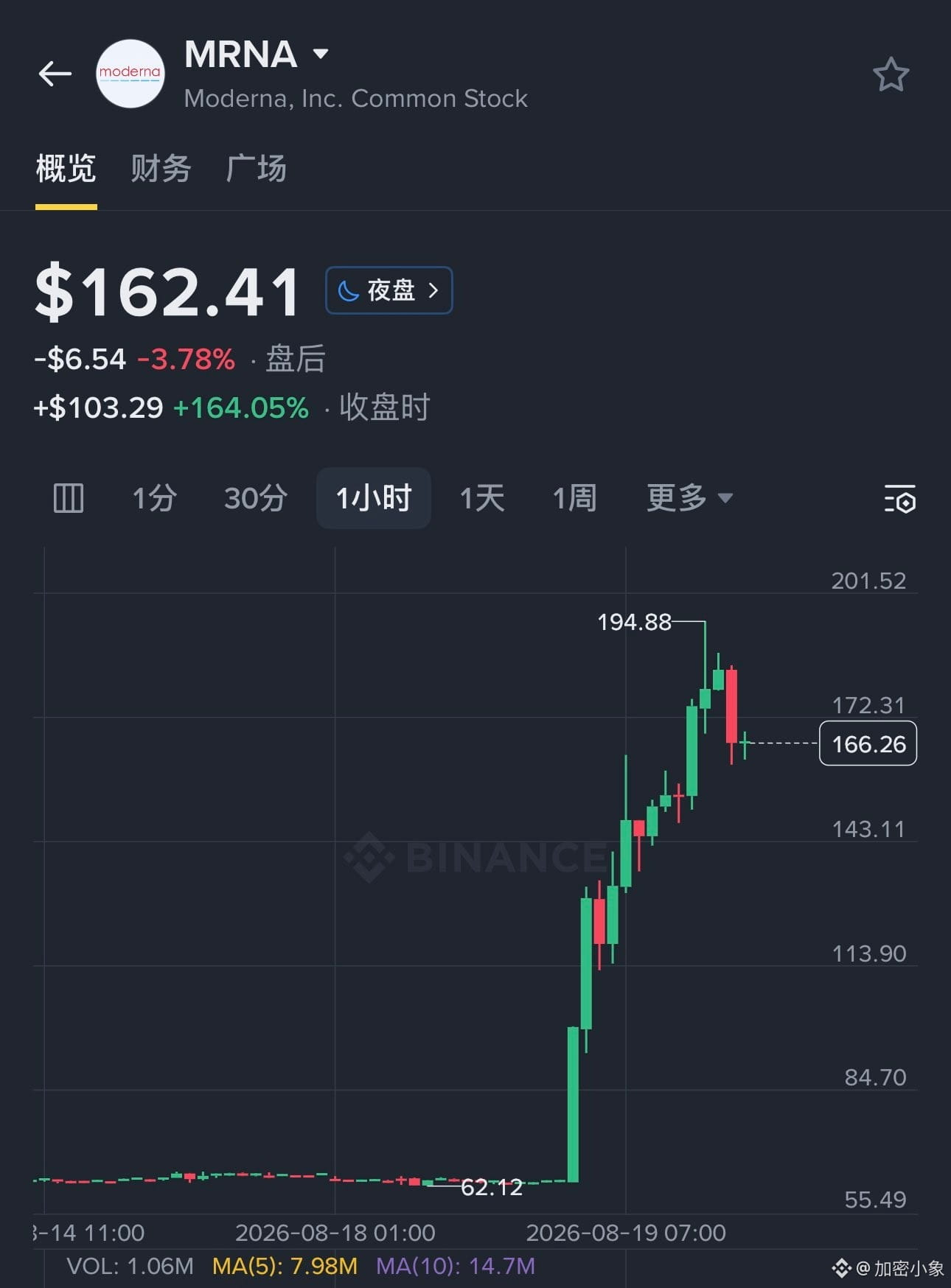Tap the moon icon on night session badge
This screenshot has height=1288, width=951.
pos(348,290)
